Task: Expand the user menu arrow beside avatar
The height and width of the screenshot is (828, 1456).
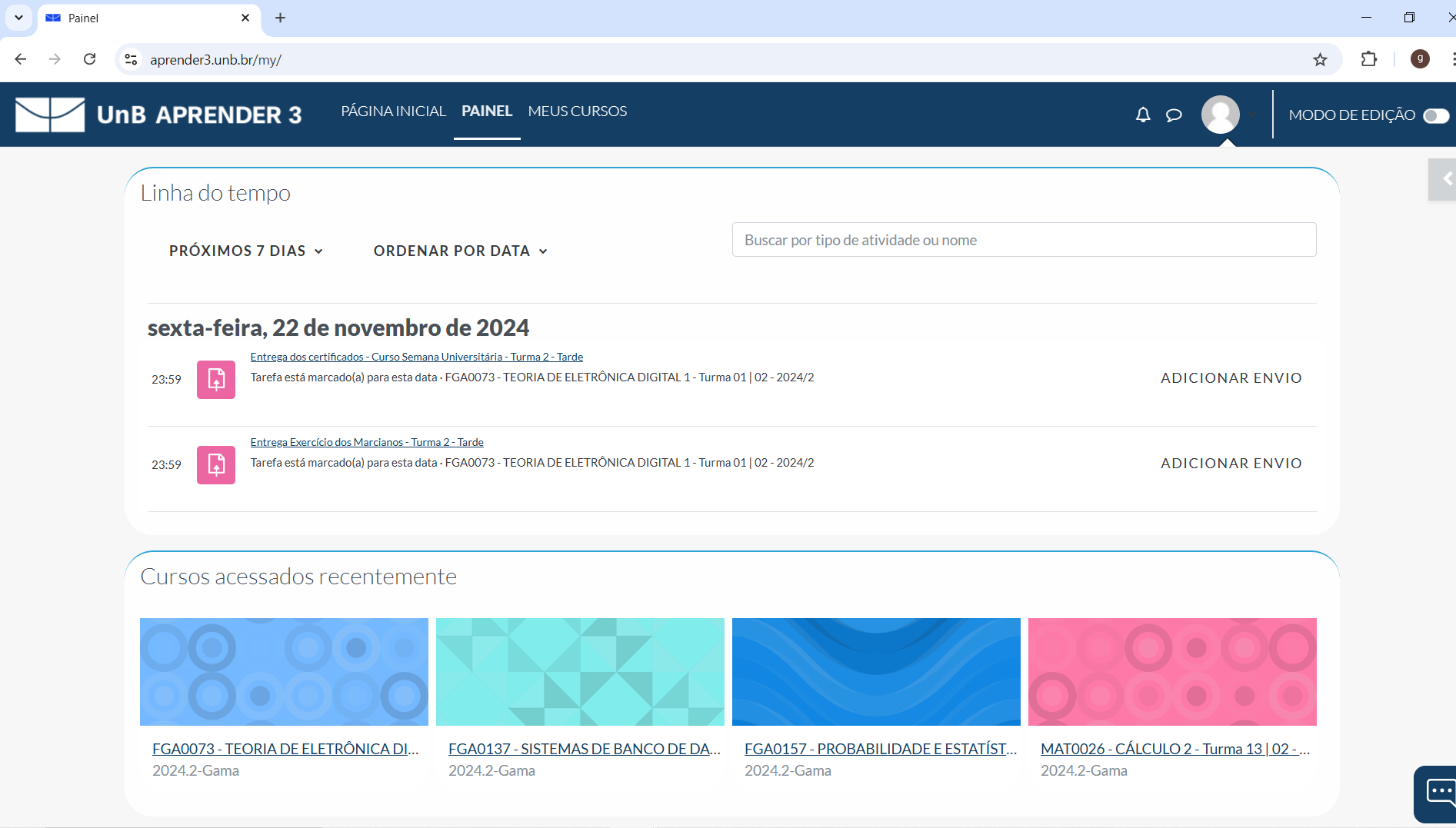Action: click(1252, 115)
